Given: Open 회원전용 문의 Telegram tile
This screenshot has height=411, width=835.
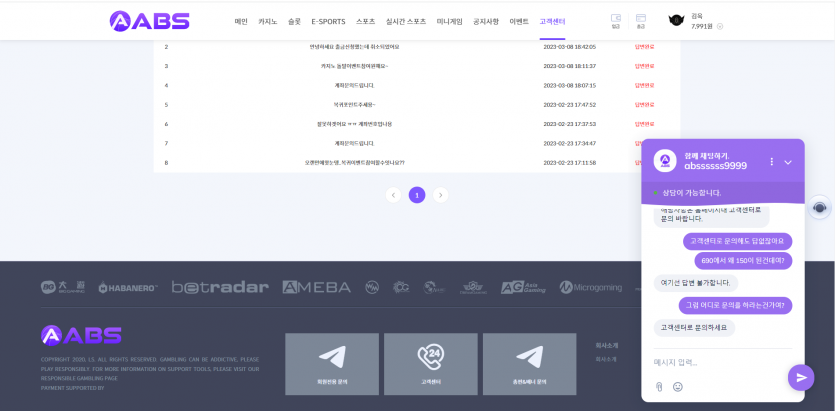Looking at the screenshot, I should (x=332, y=364).
